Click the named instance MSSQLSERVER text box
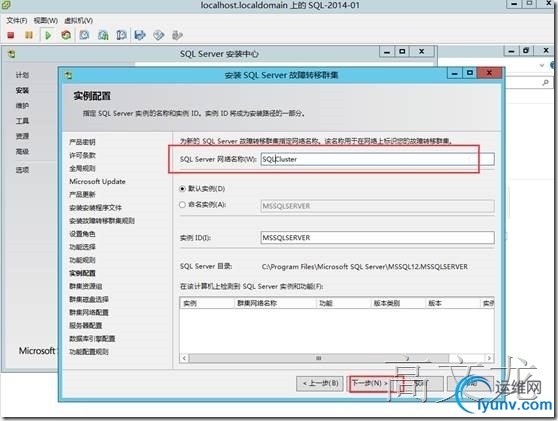Viewport: 558px width, 421px height. [x=377, y=206]
